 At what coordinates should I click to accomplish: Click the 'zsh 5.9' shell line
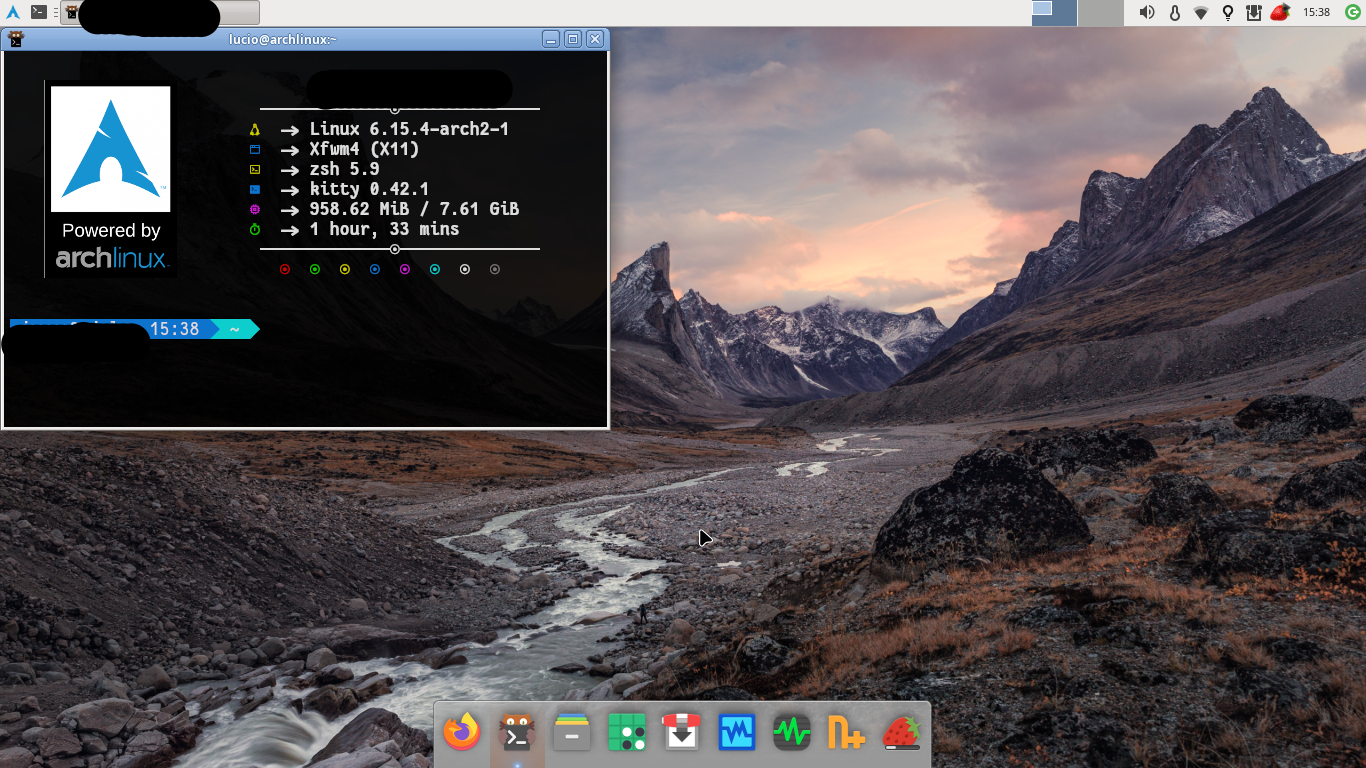tap(344, 169)
